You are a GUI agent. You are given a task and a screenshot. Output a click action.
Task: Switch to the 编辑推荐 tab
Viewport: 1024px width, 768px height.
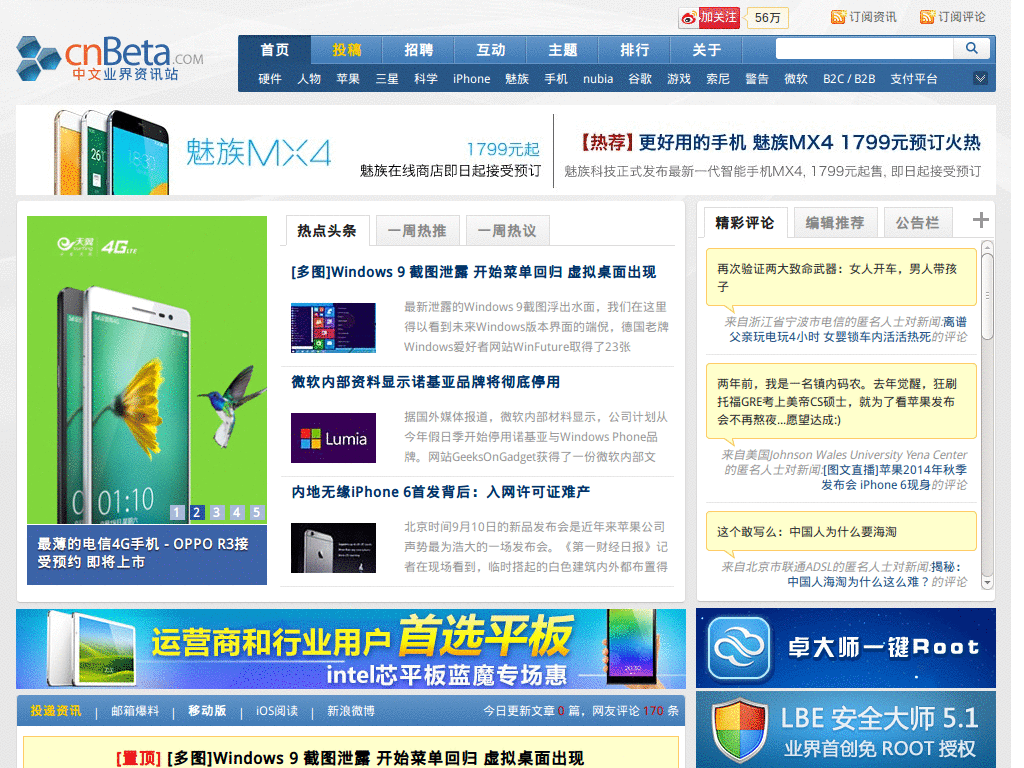[x=835, y=222]
